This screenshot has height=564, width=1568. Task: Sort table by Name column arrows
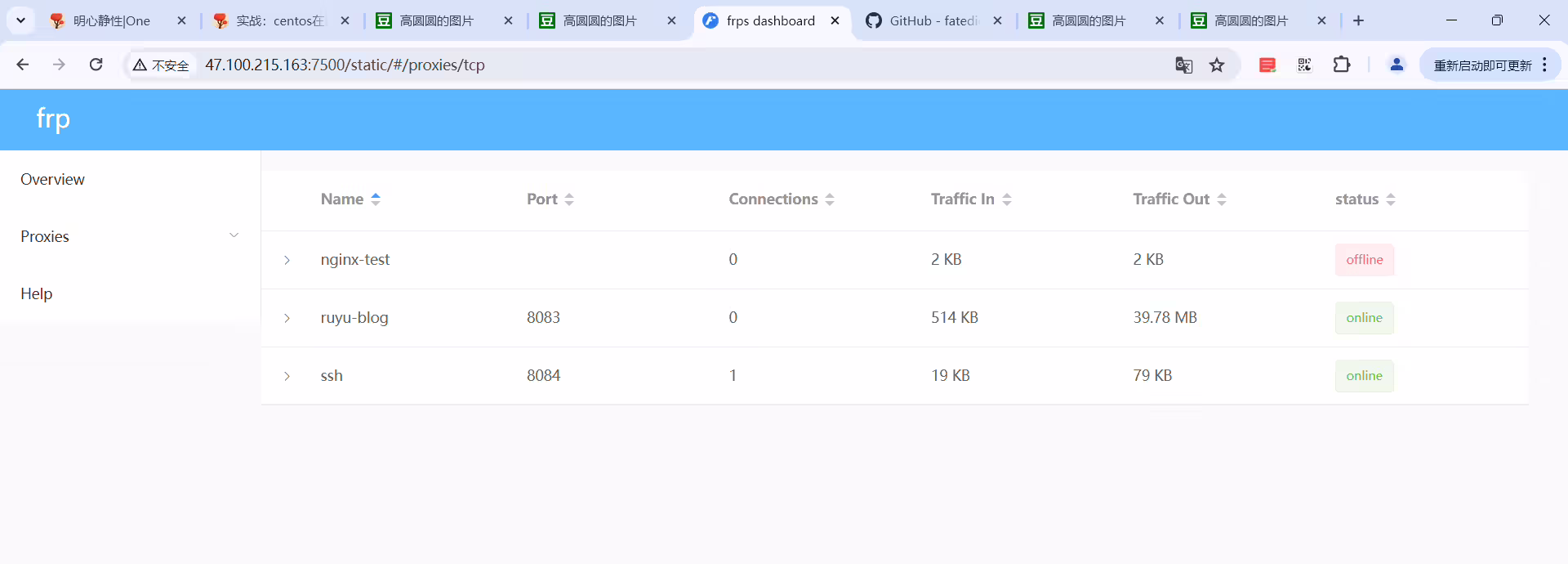click(x=376, y=199)
